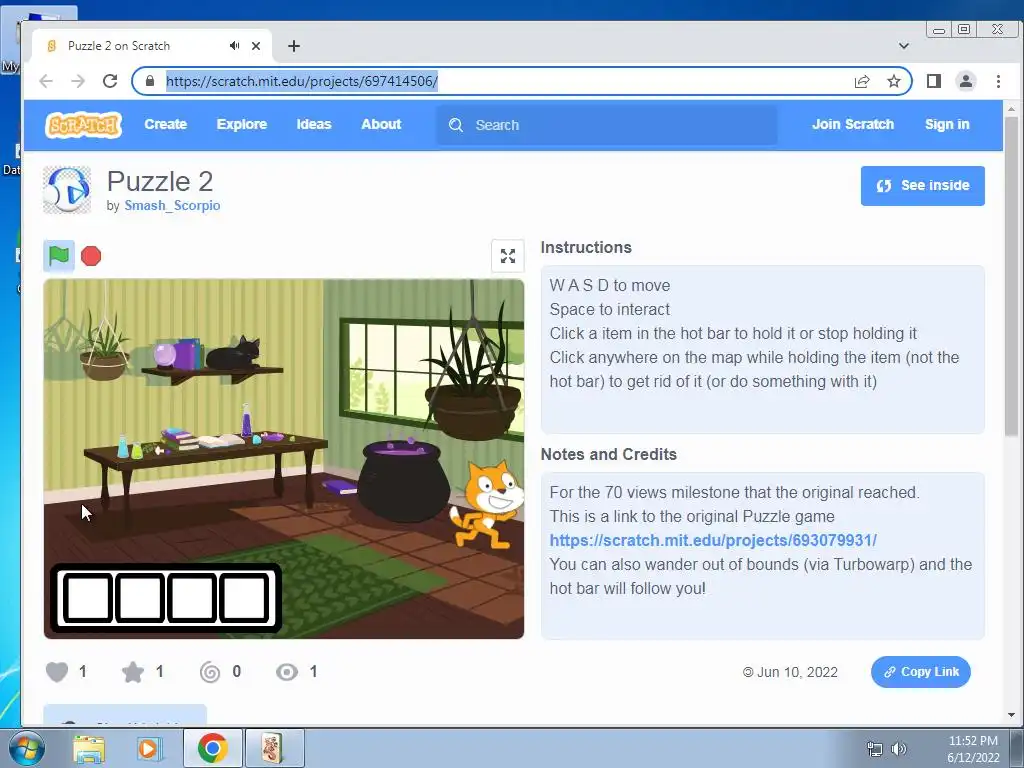1024x768 pixels.
Task: Open the Smash_Scorpio avatar thumbnail
Action: coord(67,190)
